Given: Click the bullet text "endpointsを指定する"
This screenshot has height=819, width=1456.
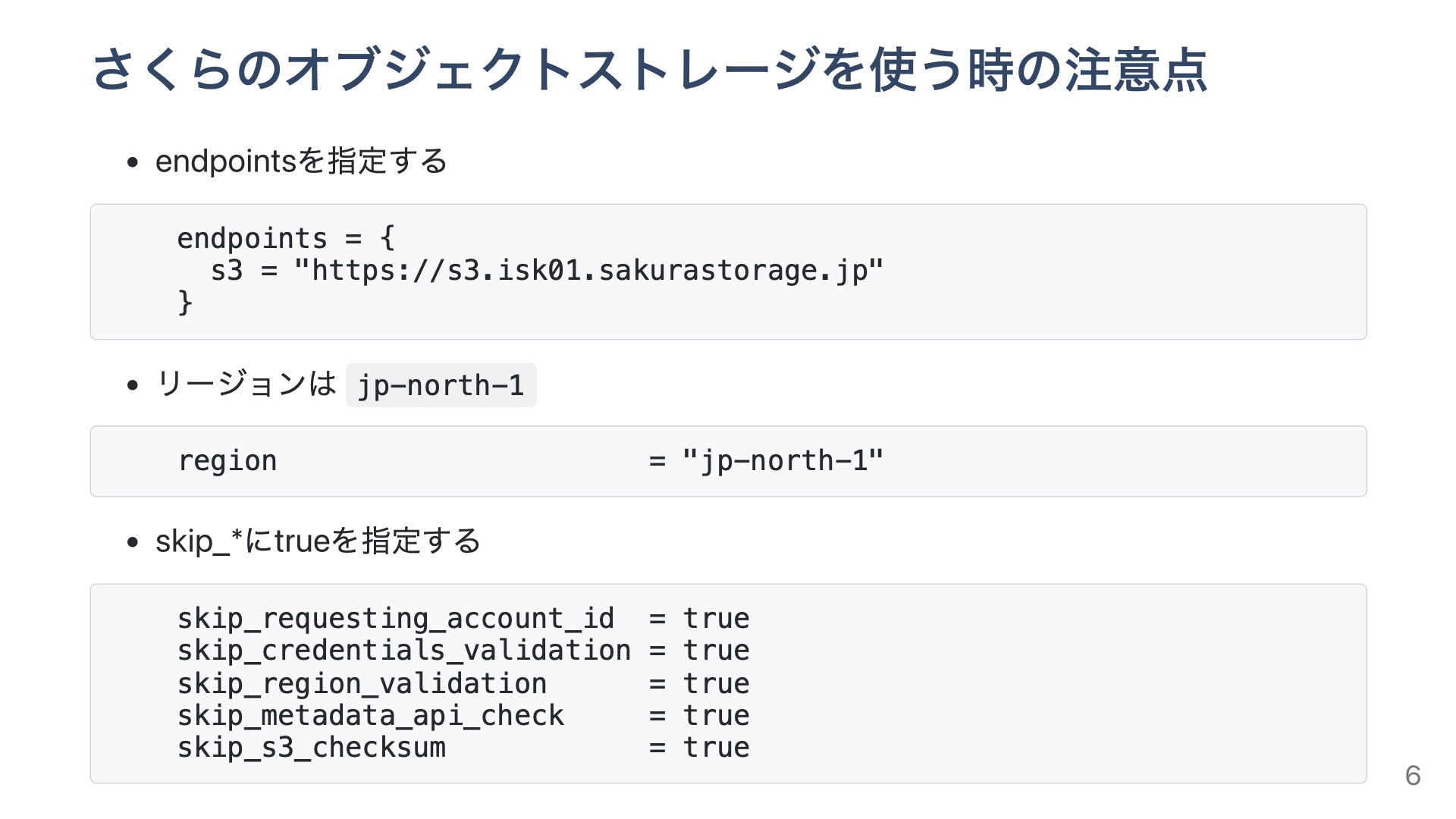Looking at the screenshot, I should 301,162.
